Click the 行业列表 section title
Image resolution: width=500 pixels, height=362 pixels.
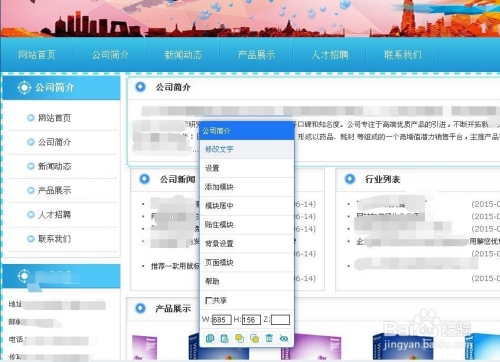pos(383,179)
